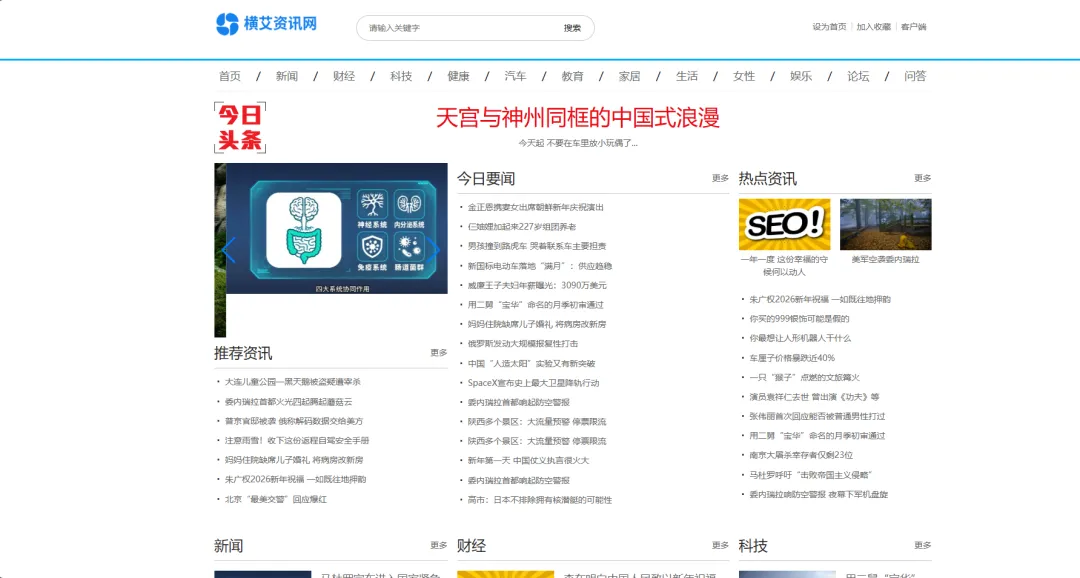The image size is (1080, 578).
Task: Select 女性 in the navigation bar
Action: coord(744,76)
